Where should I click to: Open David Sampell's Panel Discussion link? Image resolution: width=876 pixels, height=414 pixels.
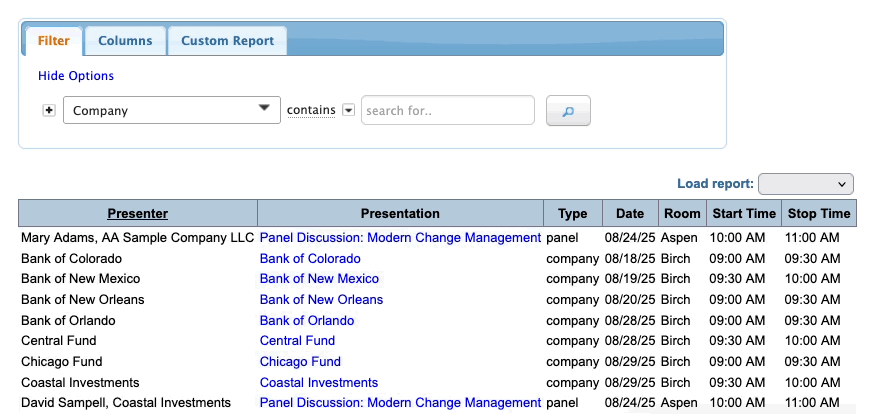400,403
